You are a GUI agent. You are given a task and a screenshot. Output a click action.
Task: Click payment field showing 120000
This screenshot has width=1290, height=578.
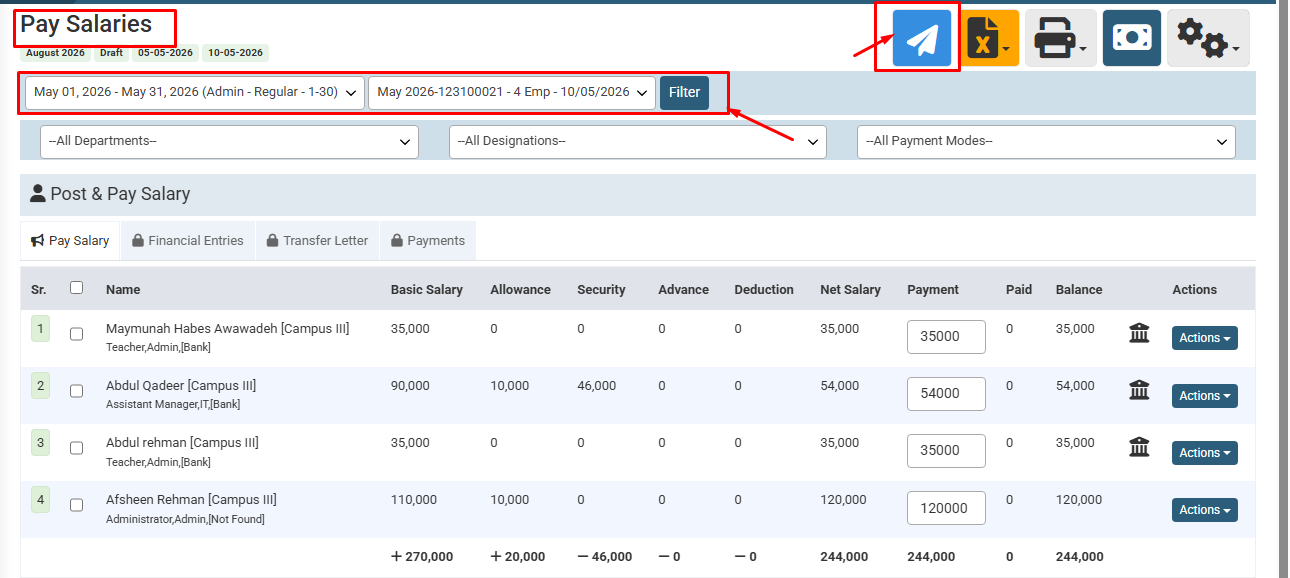tap(946, 508)
